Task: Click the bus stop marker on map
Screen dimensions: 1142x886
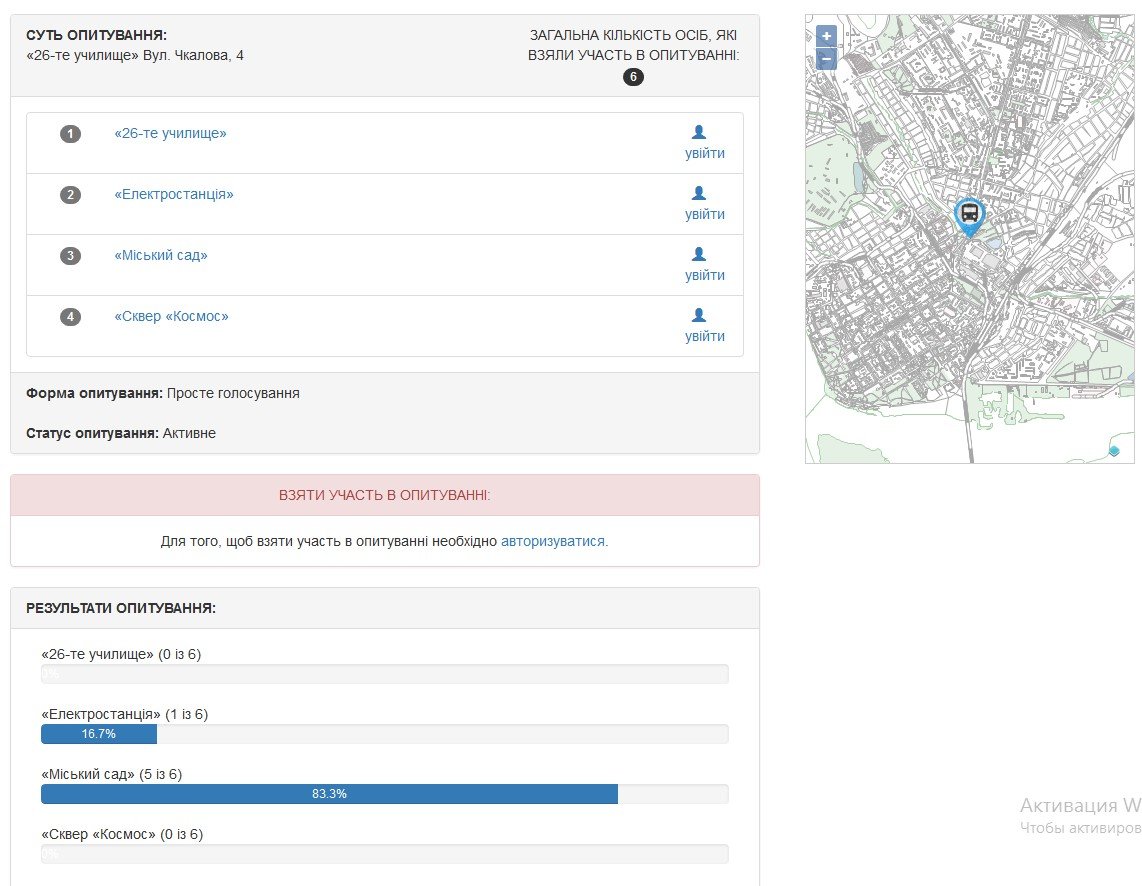Action: point(968,214)
